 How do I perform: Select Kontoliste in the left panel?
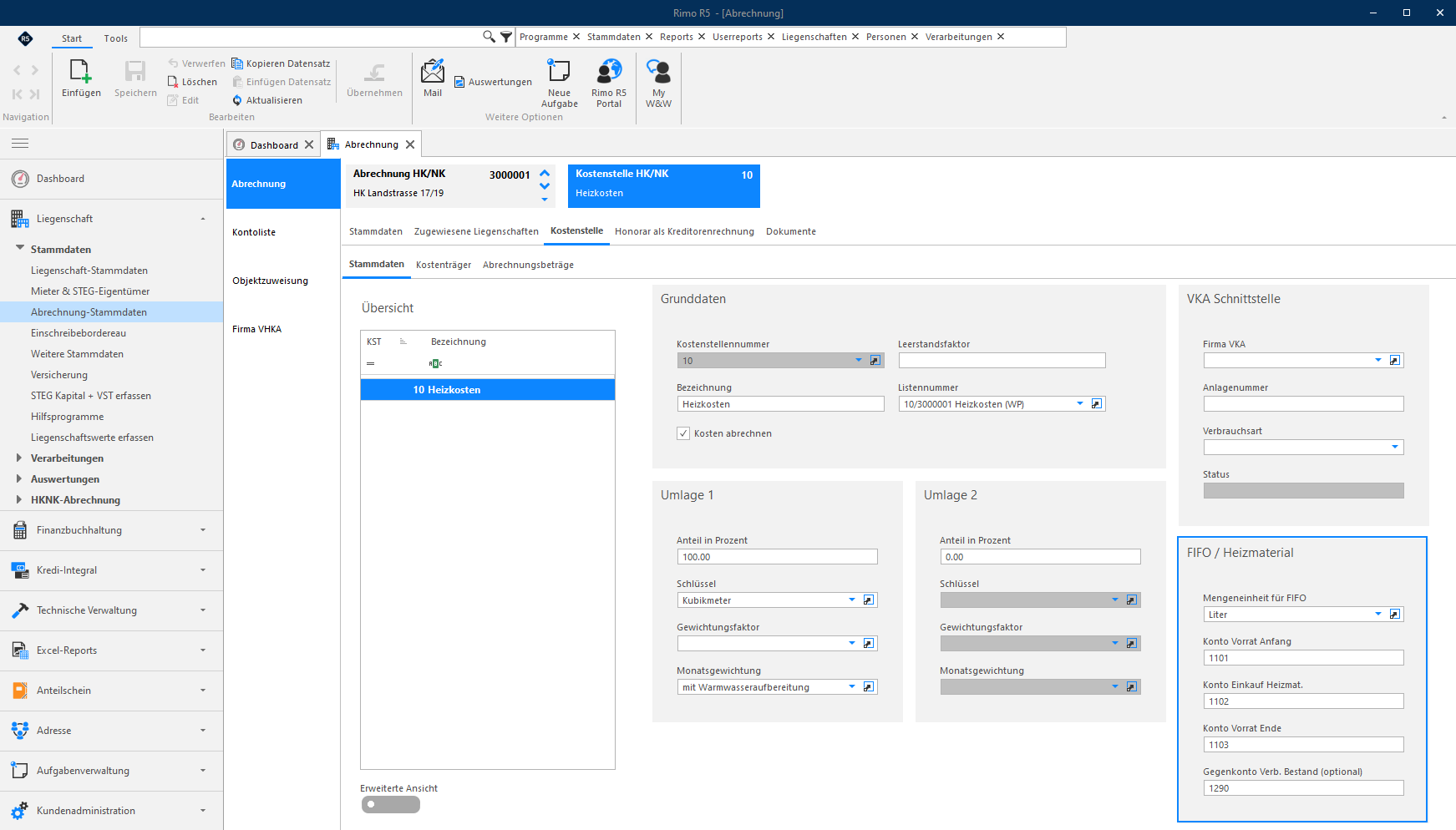[x=254, y=232]
